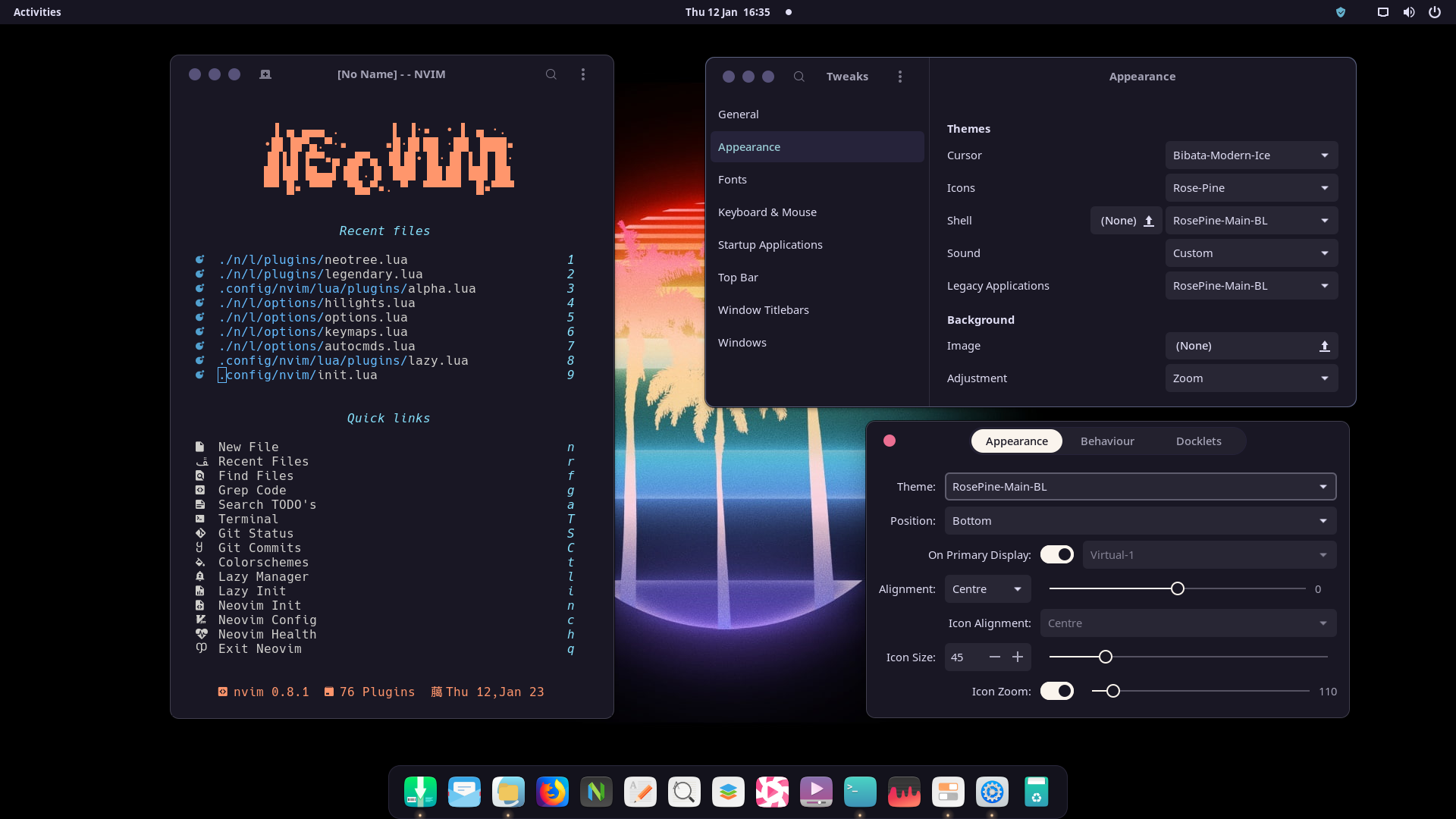Open the Icons theme dropdown
Viewport: 1456px width, 819px height.
[1251, 188]
